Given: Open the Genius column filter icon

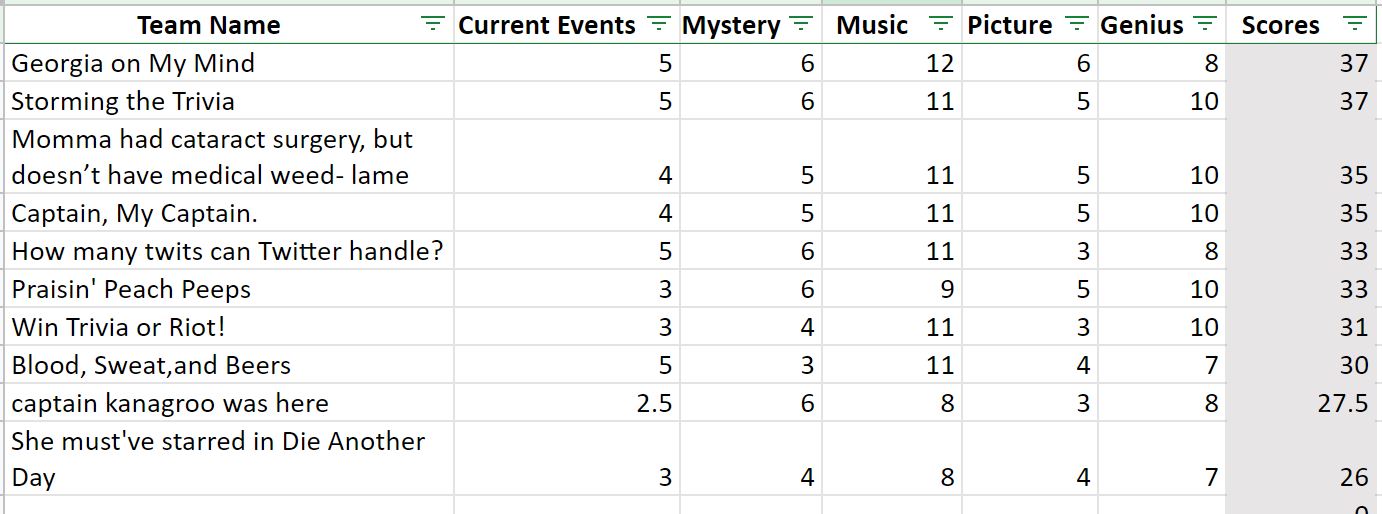Looking at the screenshot, I should pyautogui.click(x=1205, y=25).
